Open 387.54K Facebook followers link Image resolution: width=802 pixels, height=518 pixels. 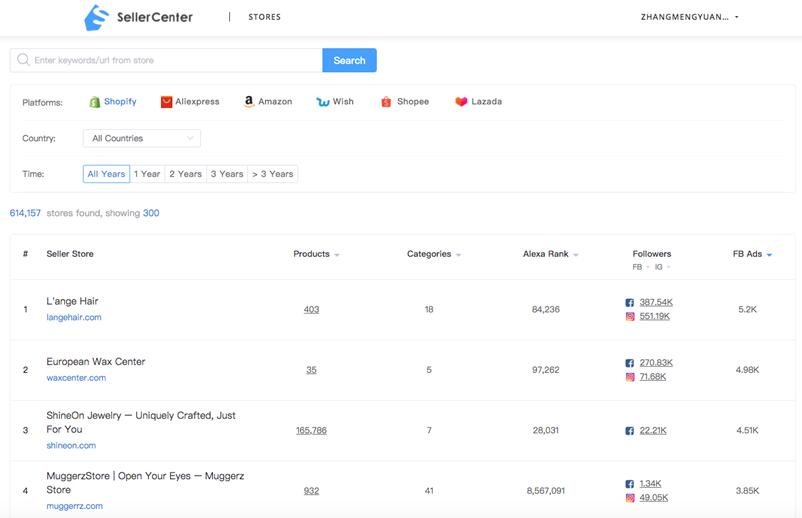[656, 302]
